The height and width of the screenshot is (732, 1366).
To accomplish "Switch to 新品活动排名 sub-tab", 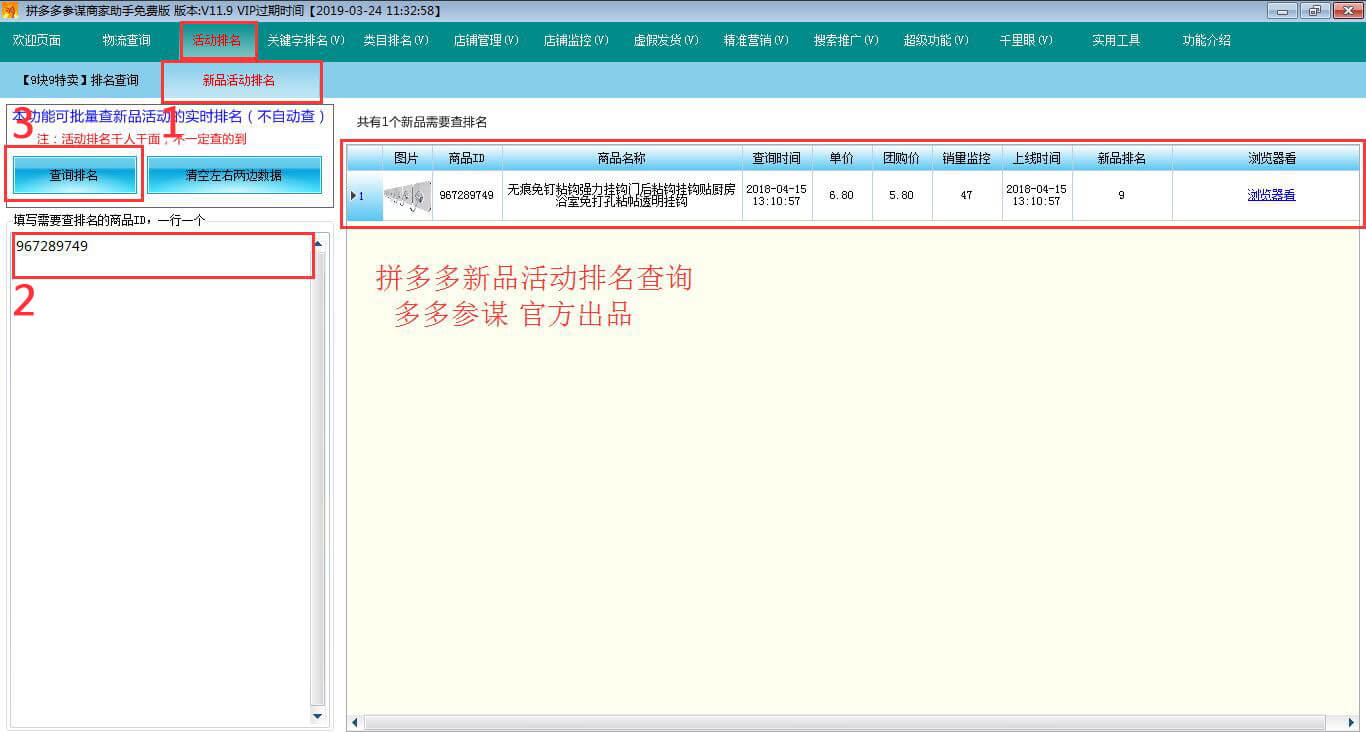I will point(239,80).
